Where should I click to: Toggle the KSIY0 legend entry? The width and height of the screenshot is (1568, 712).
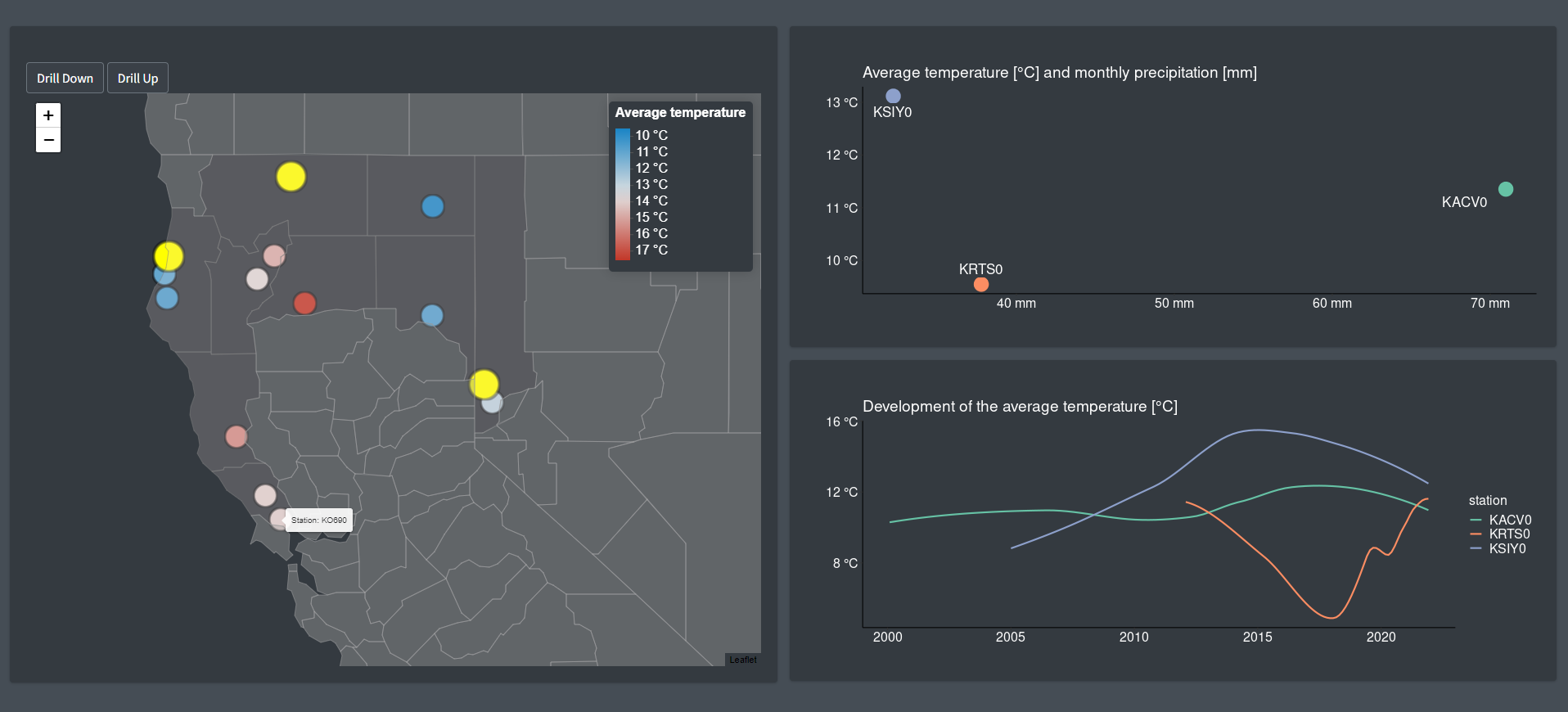pos(1507,549)
